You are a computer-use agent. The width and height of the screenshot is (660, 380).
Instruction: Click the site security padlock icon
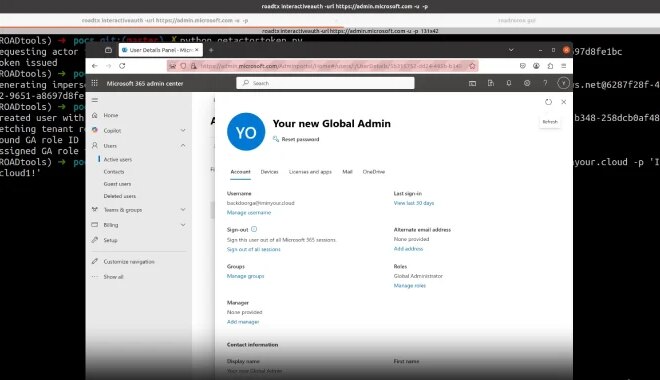(194, 66)
